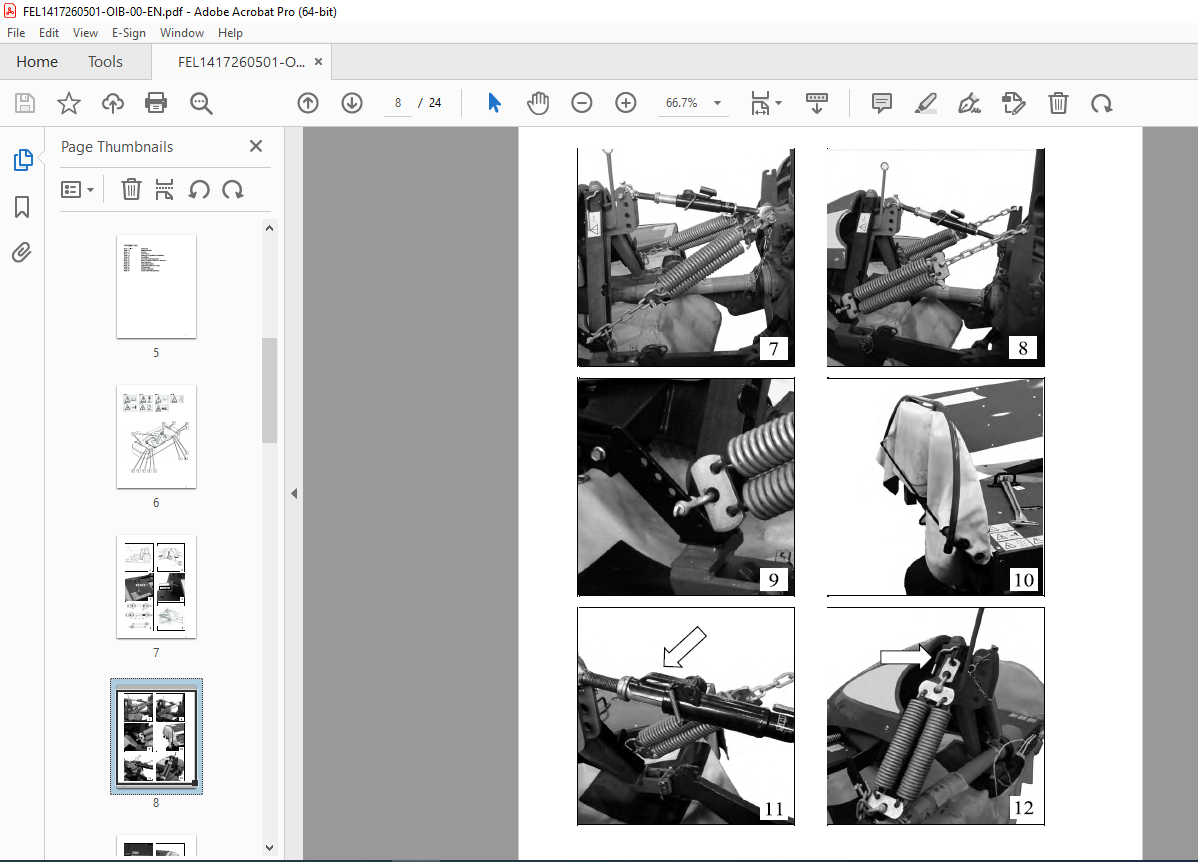Open thumbnails options menu dropdown
Screen dimensions: 1198x862
click(77, 190)
